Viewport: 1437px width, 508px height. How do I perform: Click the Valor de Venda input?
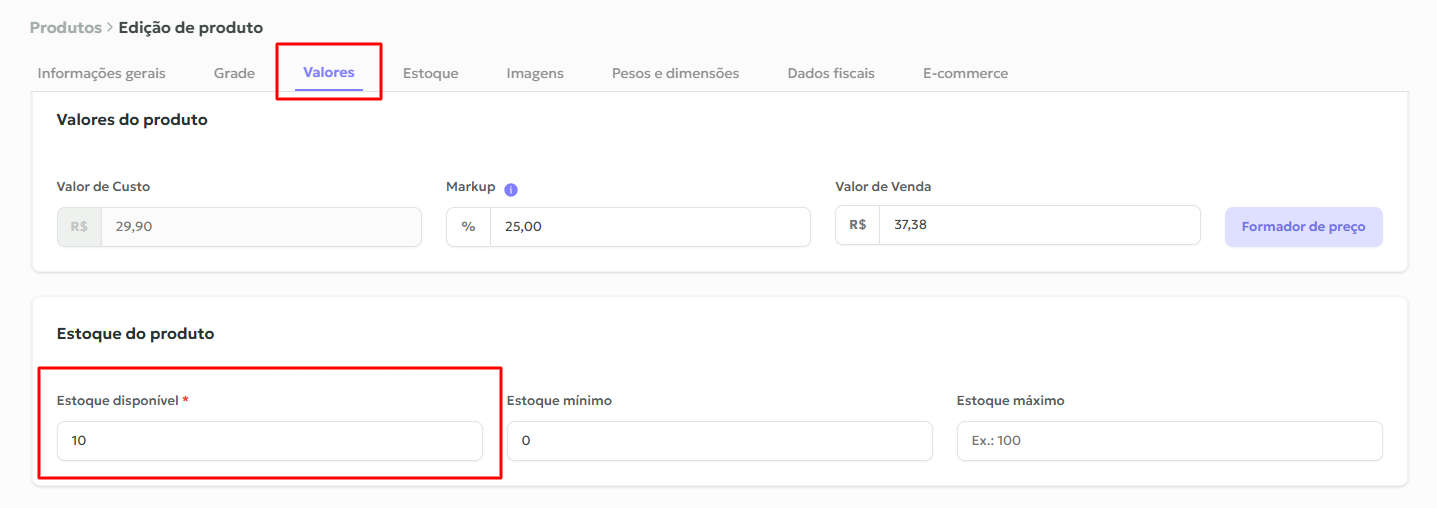(x=1038, y=225)
